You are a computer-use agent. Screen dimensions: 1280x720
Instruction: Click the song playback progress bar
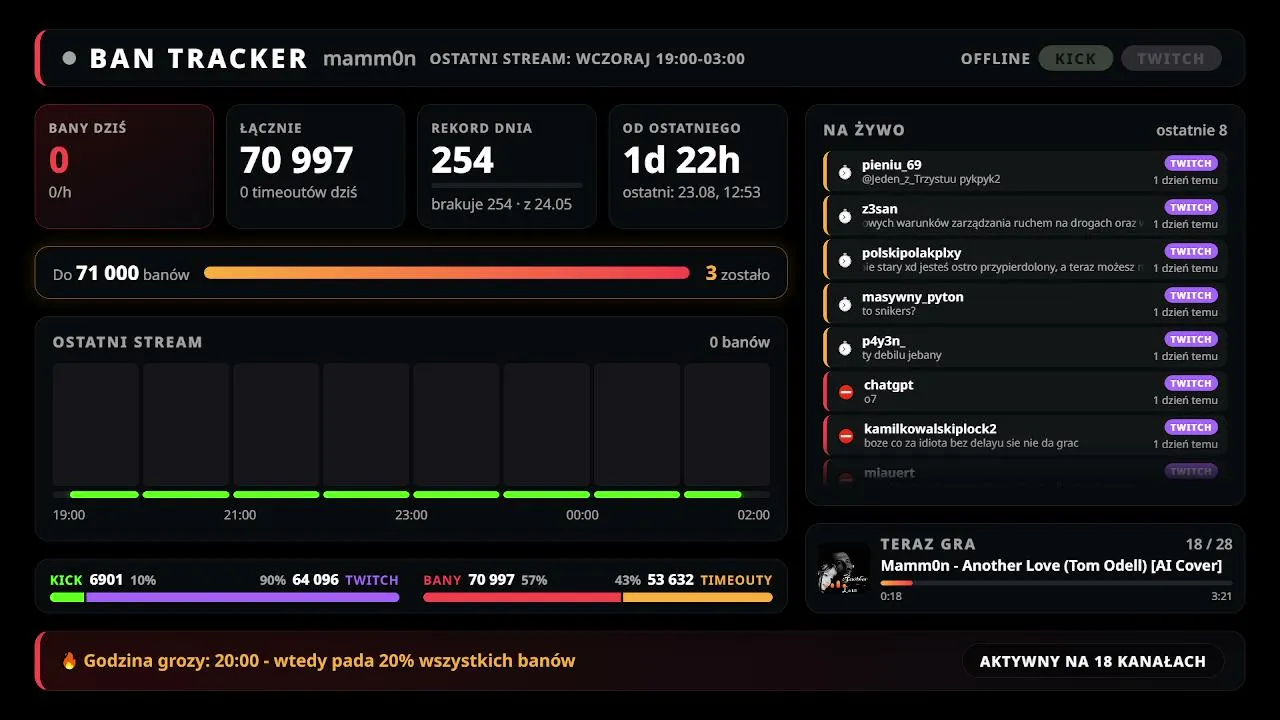pos(1056,583)
